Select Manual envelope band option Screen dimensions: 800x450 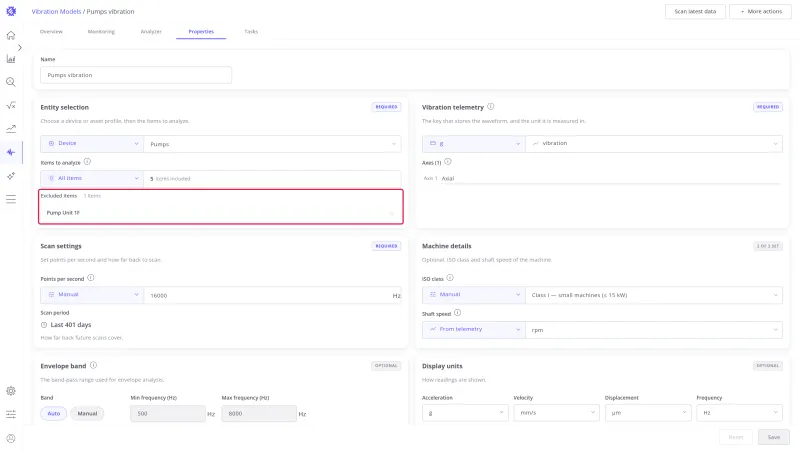pyautogui.click(x=87, y=413)
